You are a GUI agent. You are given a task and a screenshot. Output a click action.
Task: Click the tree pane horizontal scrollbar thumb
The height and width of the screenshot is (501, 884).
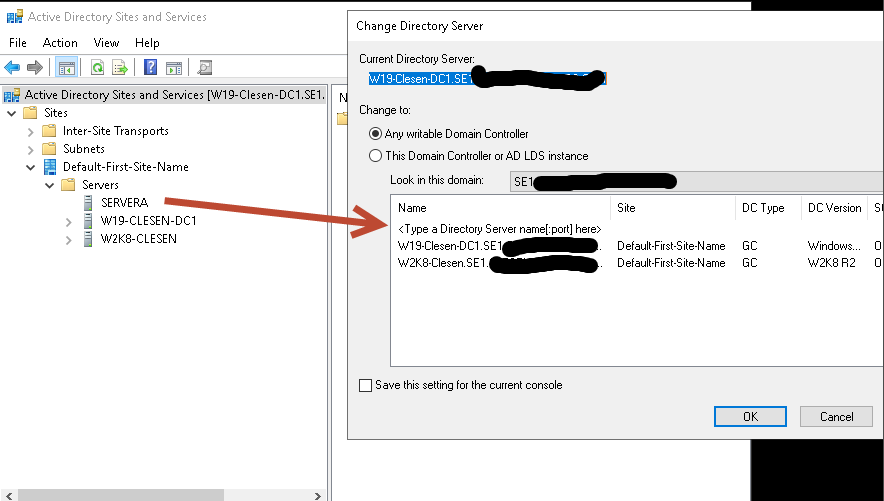(x=121, y=495)
